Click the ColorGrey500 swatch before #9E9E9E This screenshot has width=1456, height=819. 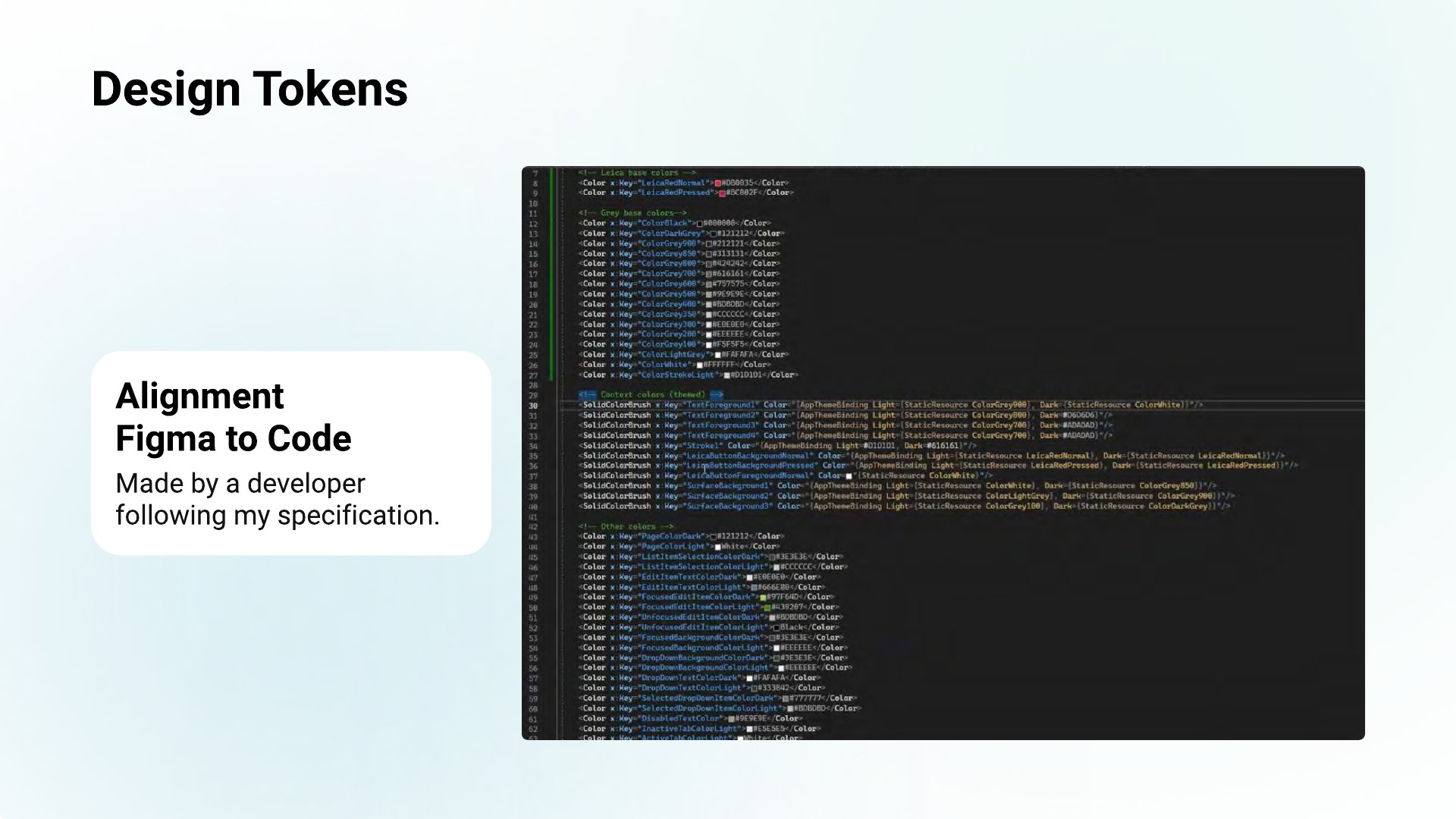(708, 294)
